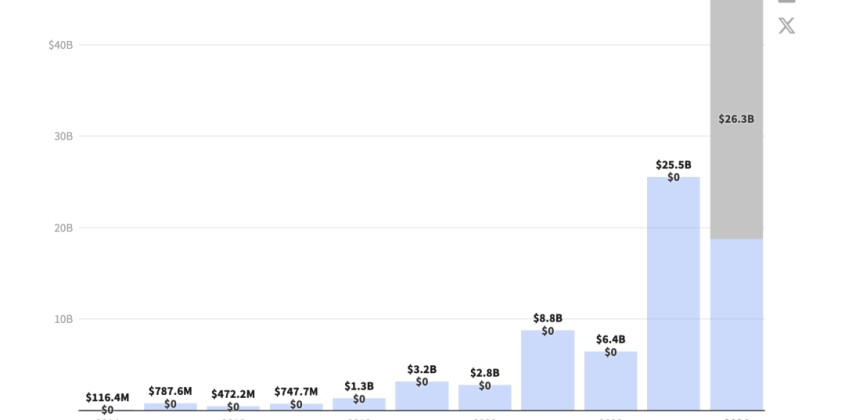Click the 10B y-axis label

(x=63, y=319)
